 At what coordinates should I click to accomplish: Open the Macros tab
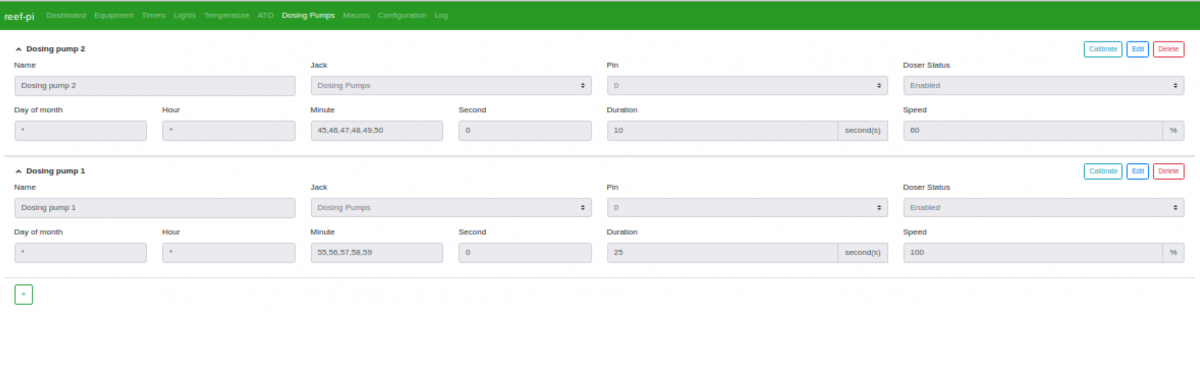(x=356, y=15)
